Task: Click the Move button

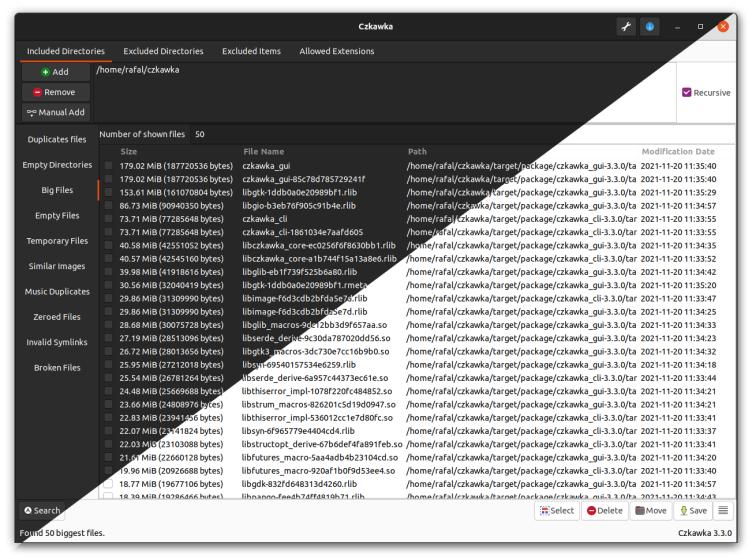Action: click(x=650, y=510)
